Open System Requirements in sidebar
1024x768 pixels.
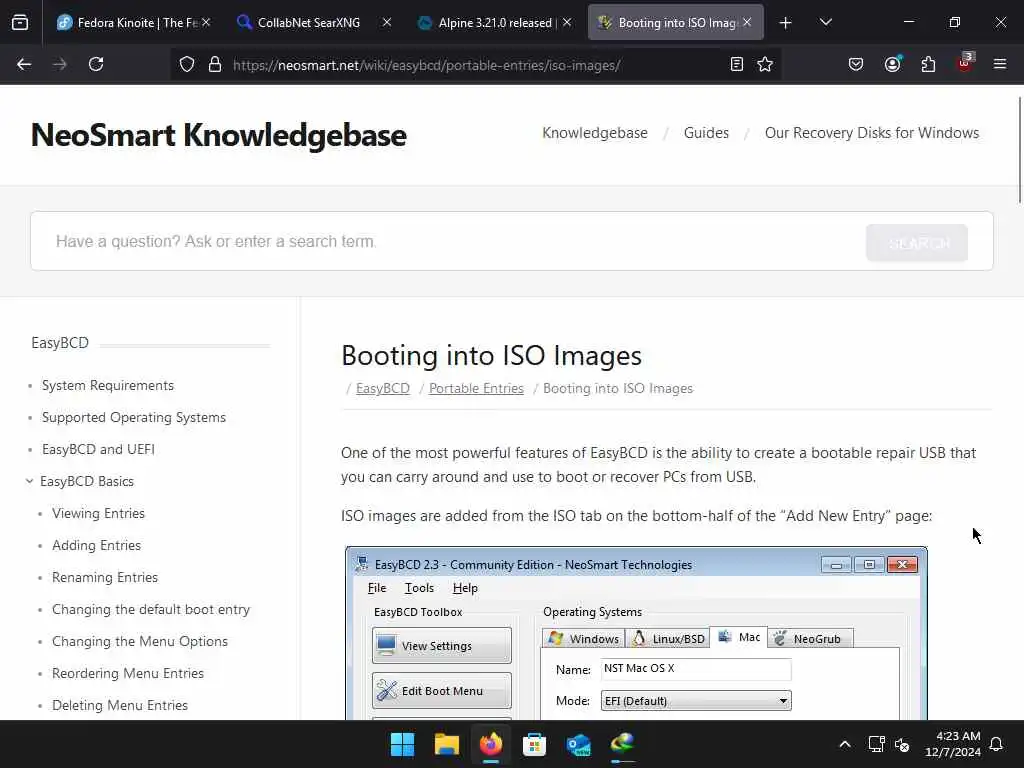(x=108, y=385)
